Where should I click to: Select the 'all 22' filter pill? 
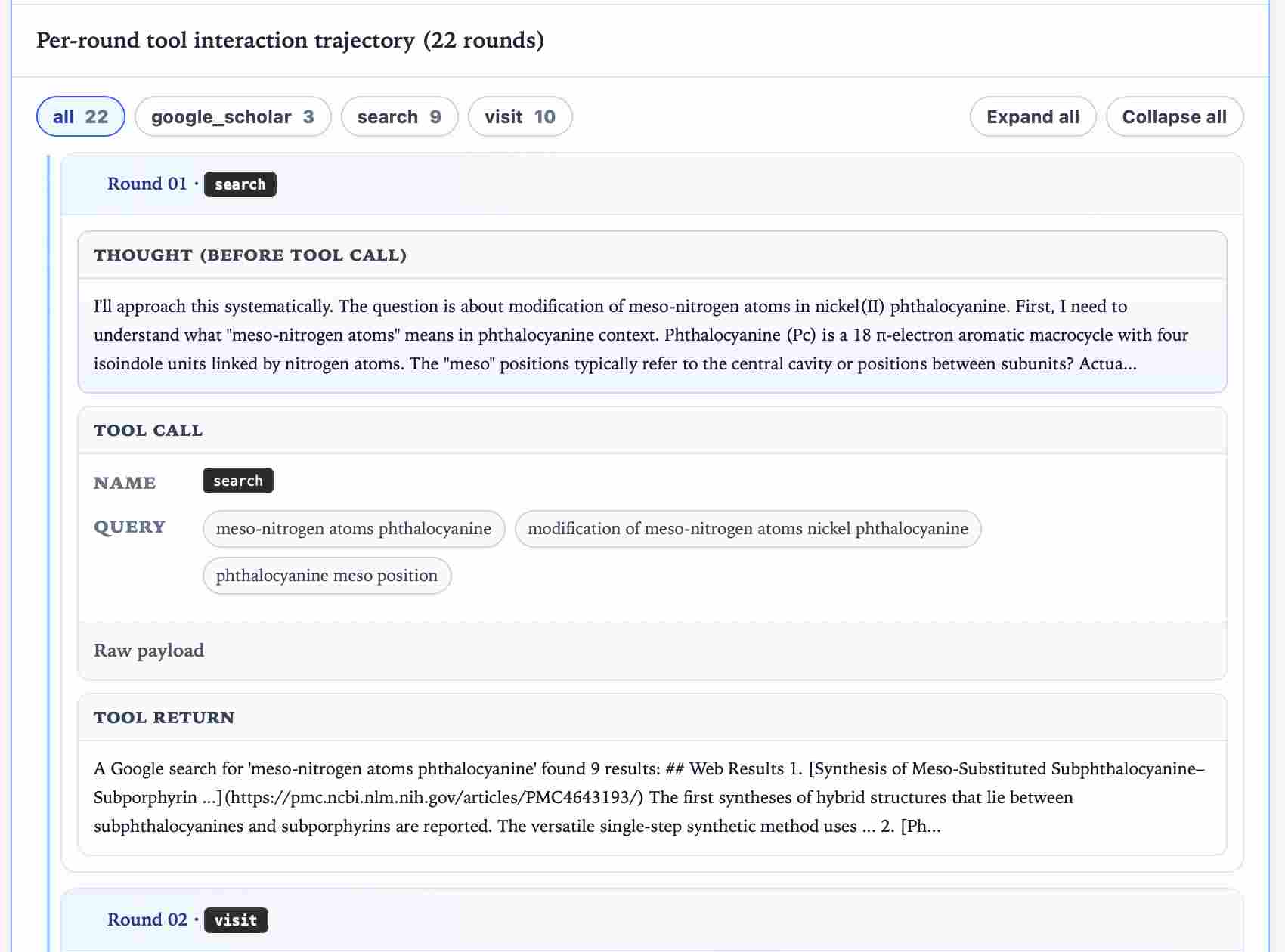pyautogui.click(x=80, y=116)
